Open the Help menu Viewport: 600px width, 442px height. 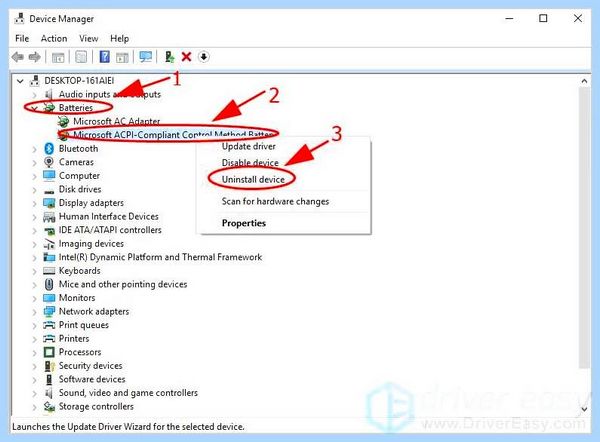click(119, 38)
